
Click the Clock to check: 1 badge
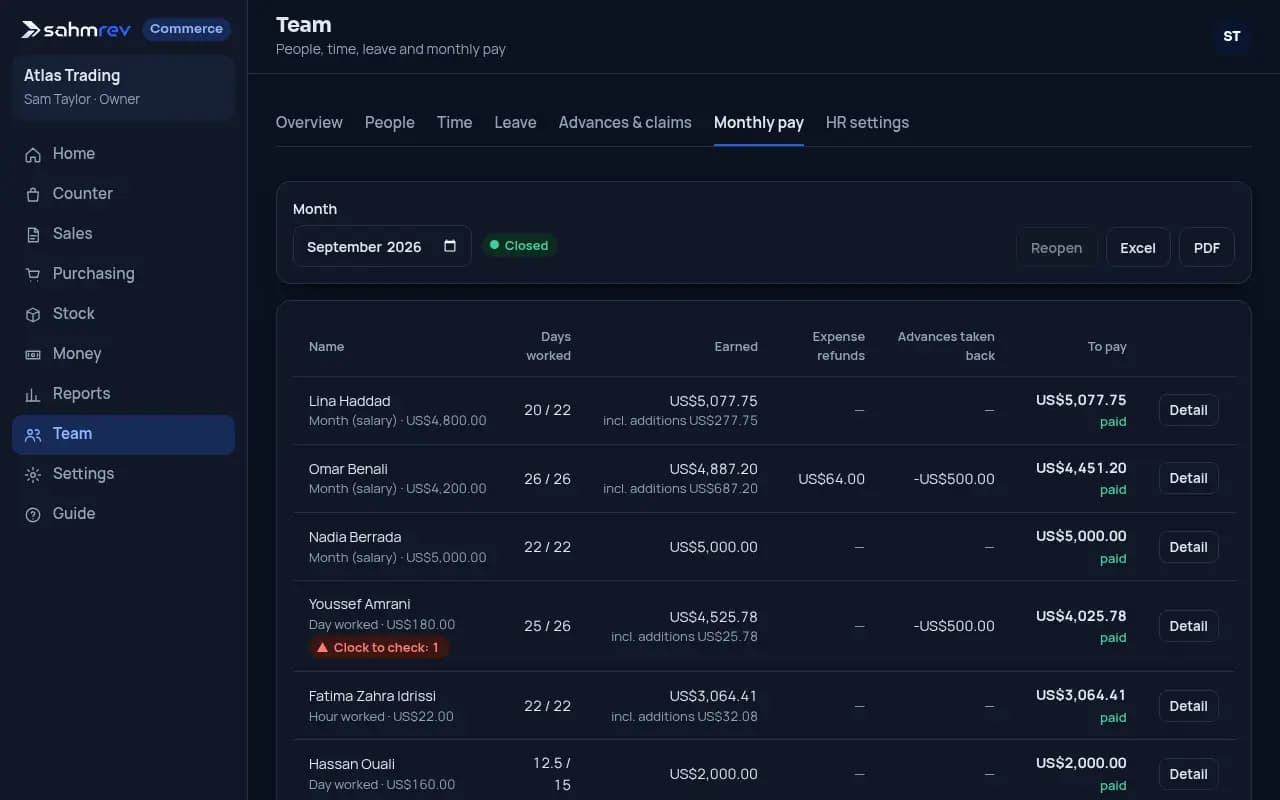click(x=379, y=648)
